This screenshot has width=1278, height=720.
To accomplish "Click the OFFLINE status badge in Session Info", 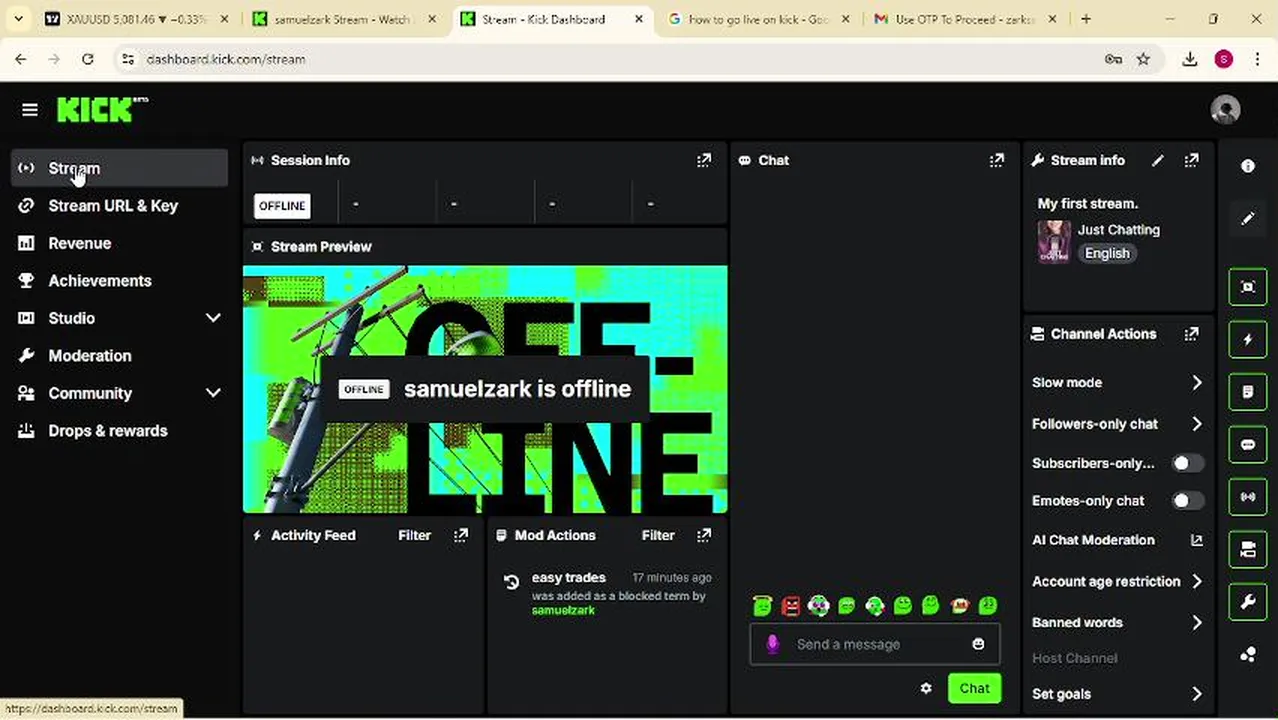I will pyautogui.click(x=282, y=206).
